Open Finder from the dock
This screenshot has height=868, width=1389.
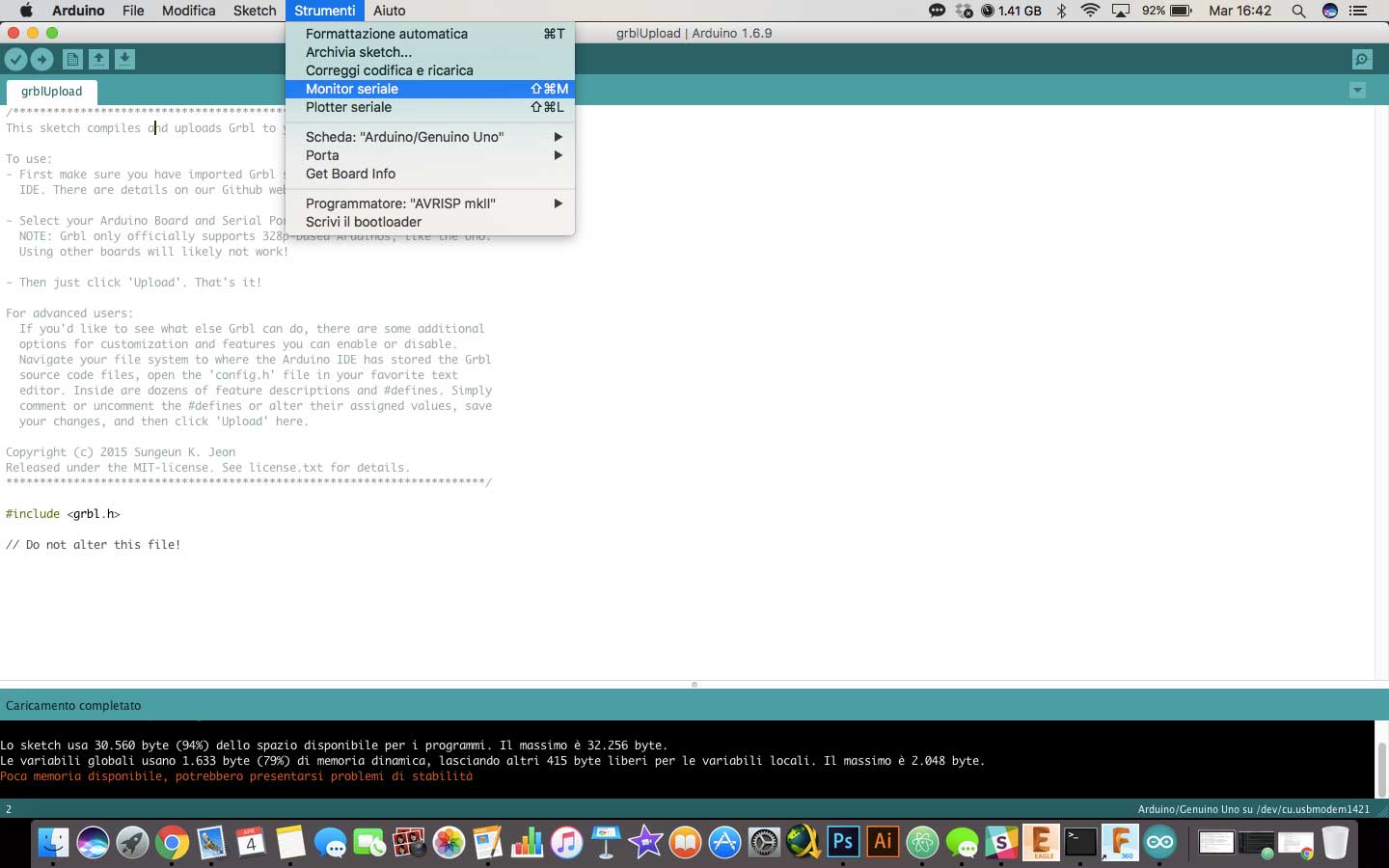pyautogui.click(x=54, y=842)
